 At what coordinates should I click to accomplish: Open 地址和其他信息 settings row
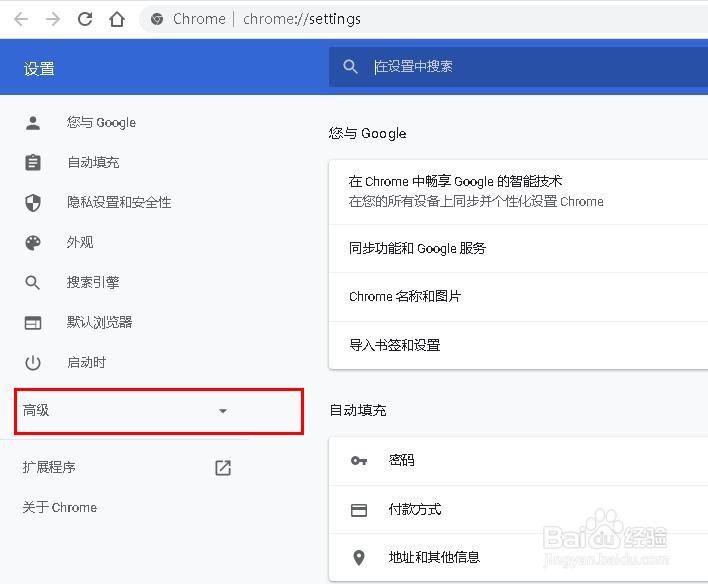pos(518,558)
